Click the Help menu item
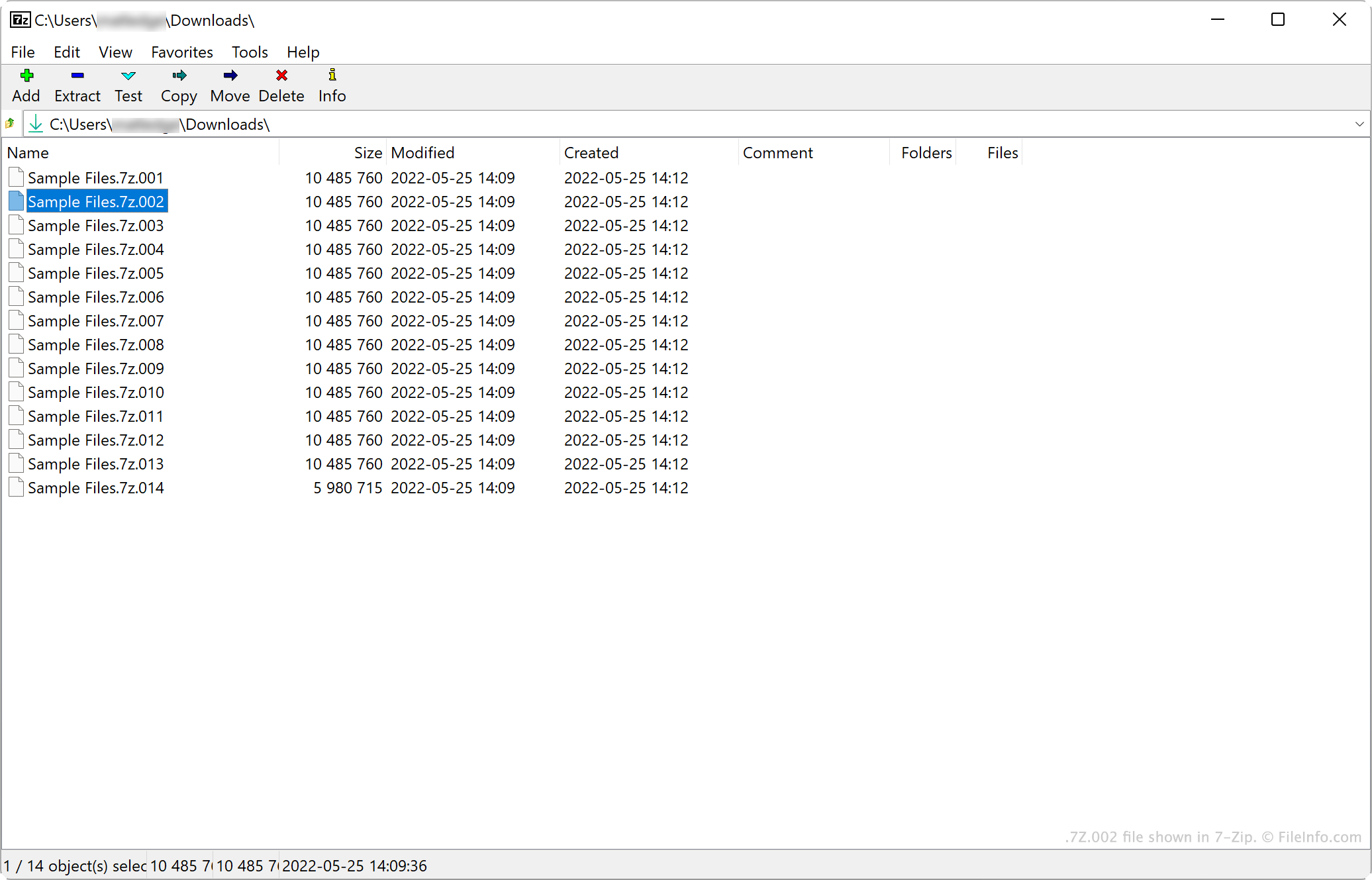 click(303, 52)
